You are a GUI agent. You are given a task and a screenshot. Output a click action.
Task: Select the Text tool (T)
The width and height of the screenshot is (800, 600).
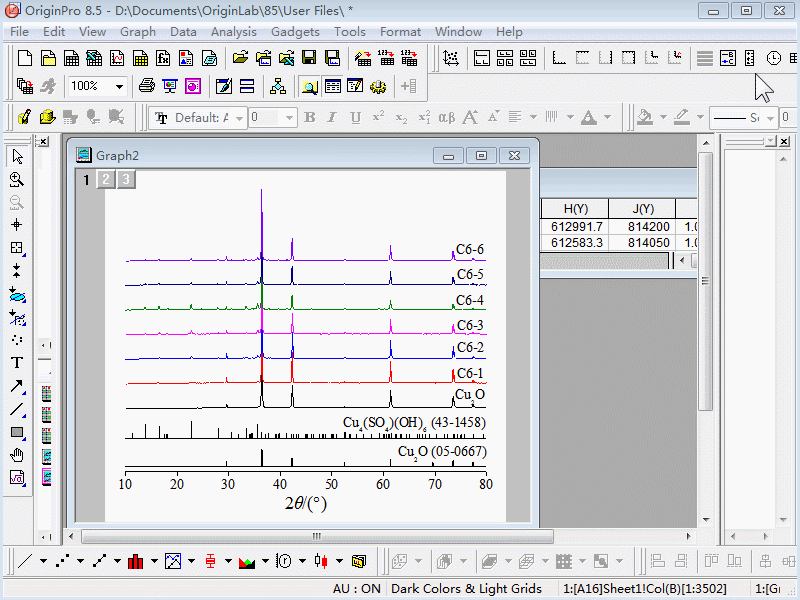[17, 362]
